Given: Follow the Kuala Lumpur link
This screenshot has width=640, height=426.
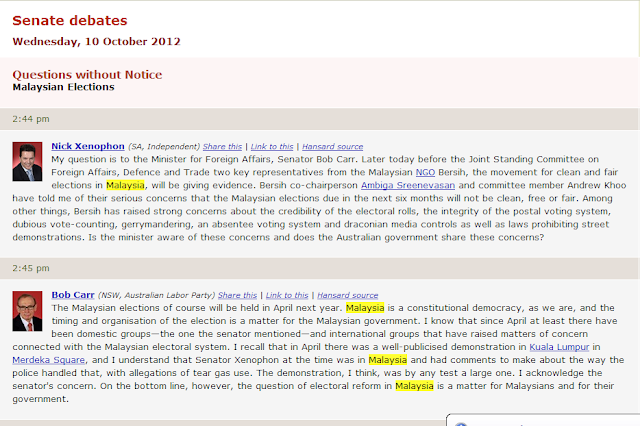Looking at the screenshot, I should [559, 347].
